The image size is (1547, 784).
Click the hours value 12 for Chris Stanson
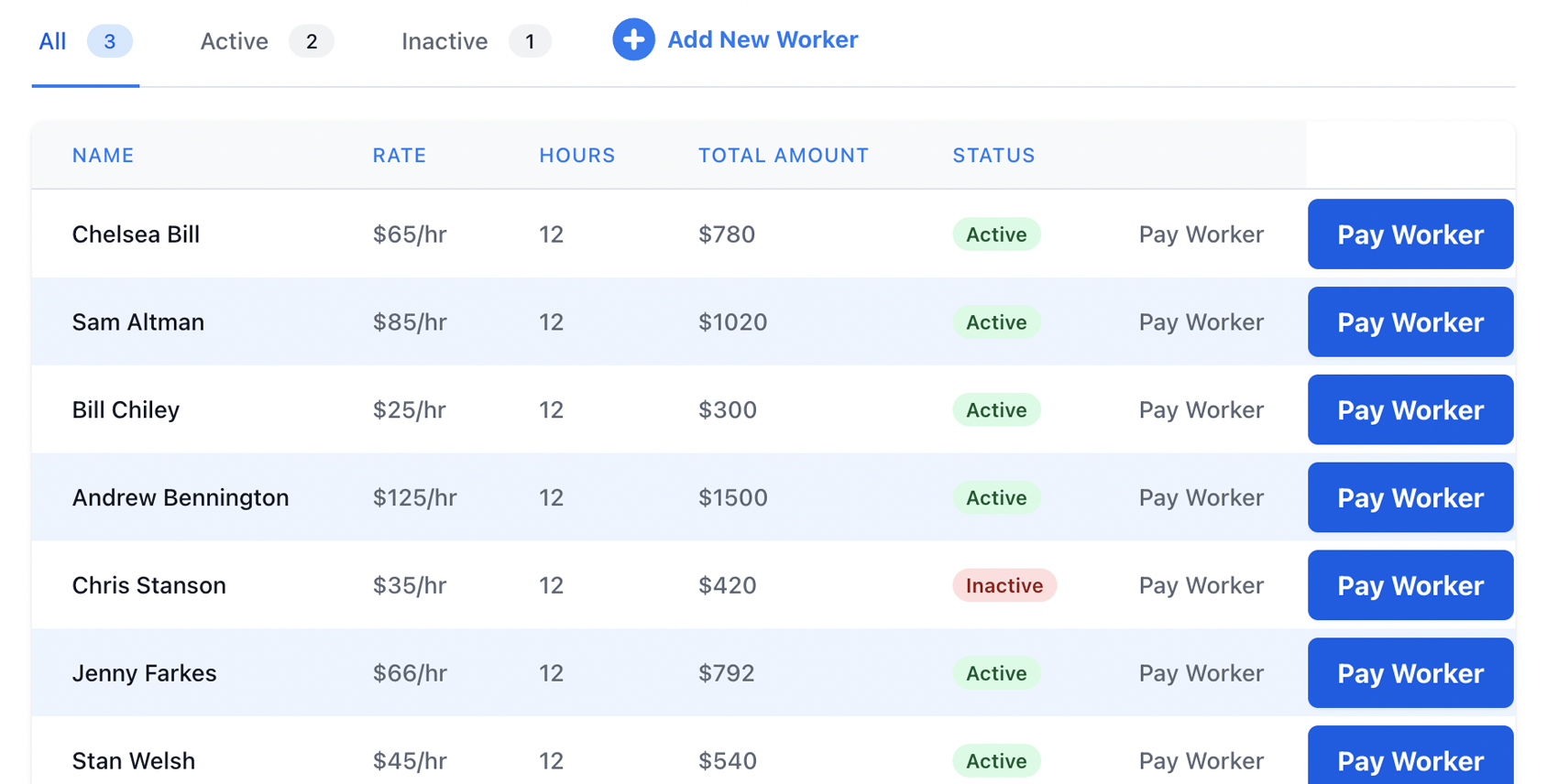tap(551, 585)
